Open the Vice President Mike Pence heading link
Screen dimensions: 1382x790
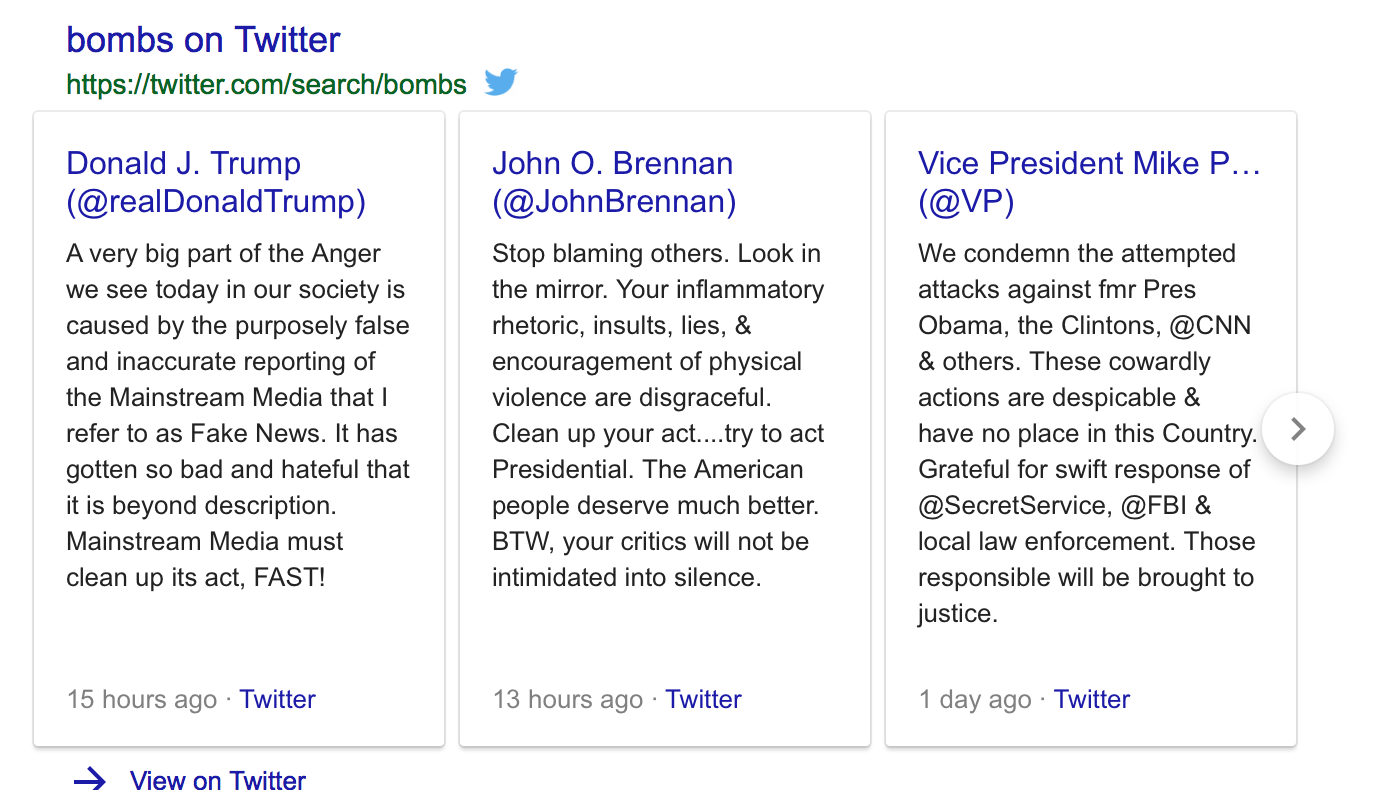(1088, 182)
